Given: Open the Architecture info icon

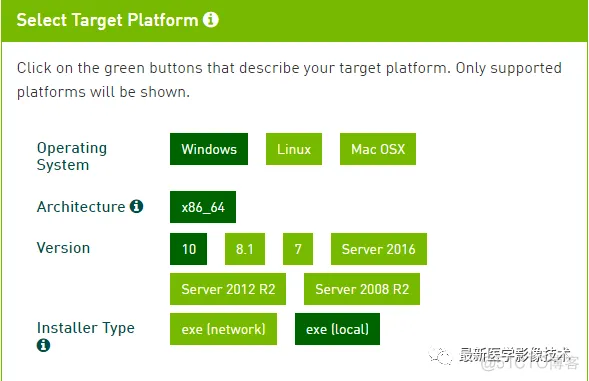Looking at the screenshot, I should 136,206.
